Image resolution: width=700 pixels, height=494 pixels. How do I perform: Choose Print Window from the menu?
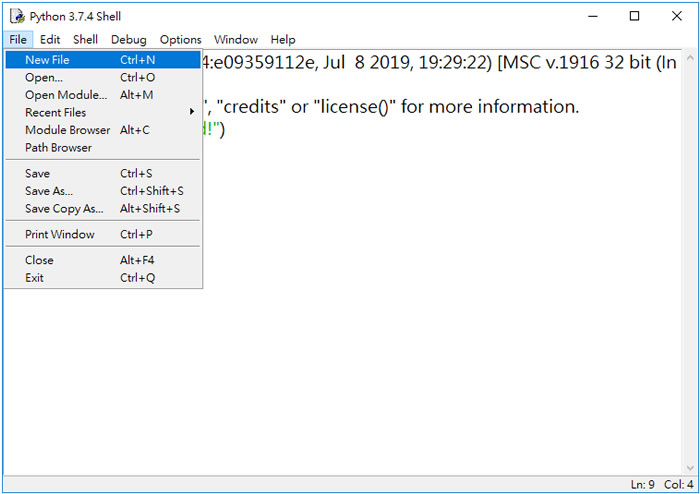103,234
